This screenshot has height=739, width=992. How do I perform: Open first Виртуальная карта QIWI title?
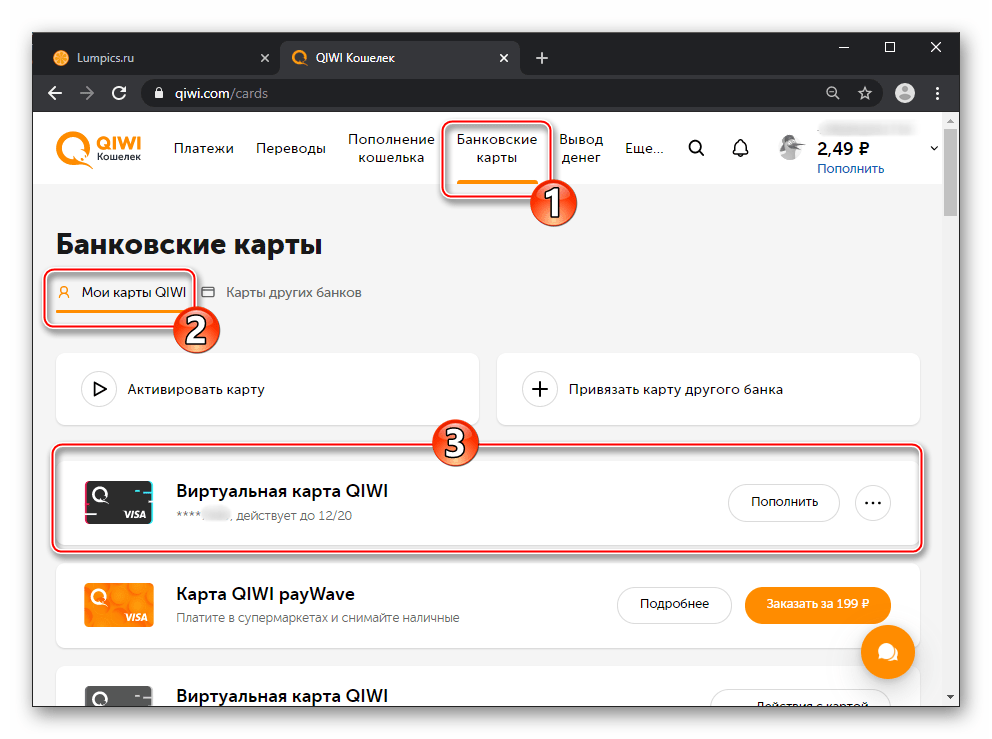(x=282, y=491)
